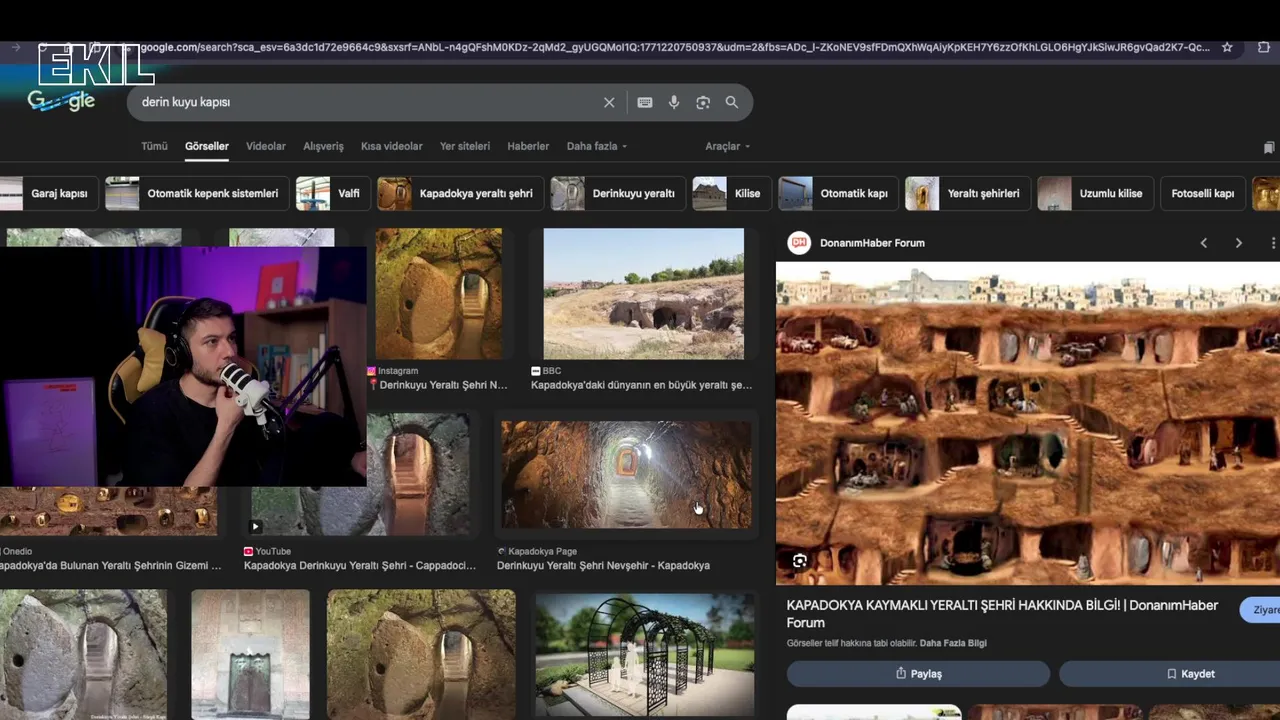
Task: Start voice search with microphone icon
Action: [x=674, y=102]
